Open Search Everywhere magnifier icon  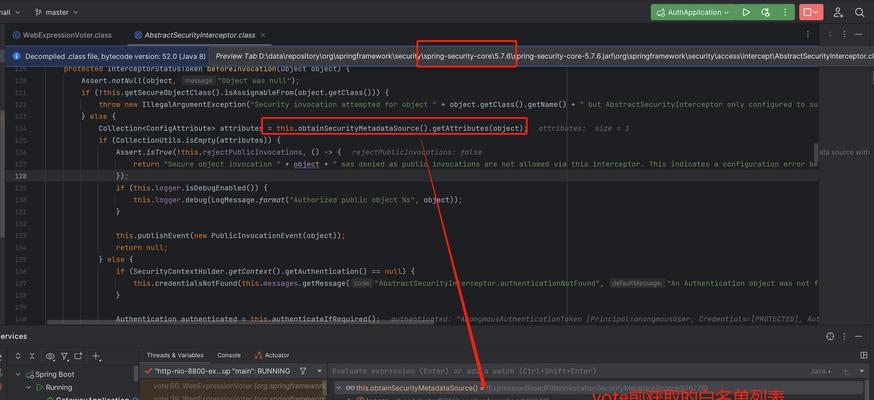tap(859, 12)
